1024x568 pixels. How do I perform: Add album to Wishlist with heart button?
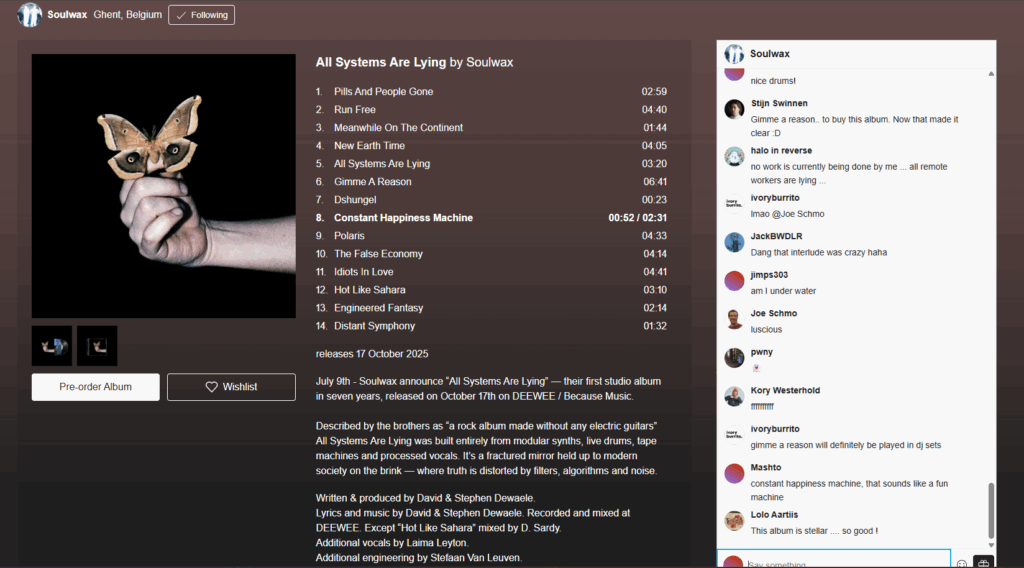(x=231, y=387)
